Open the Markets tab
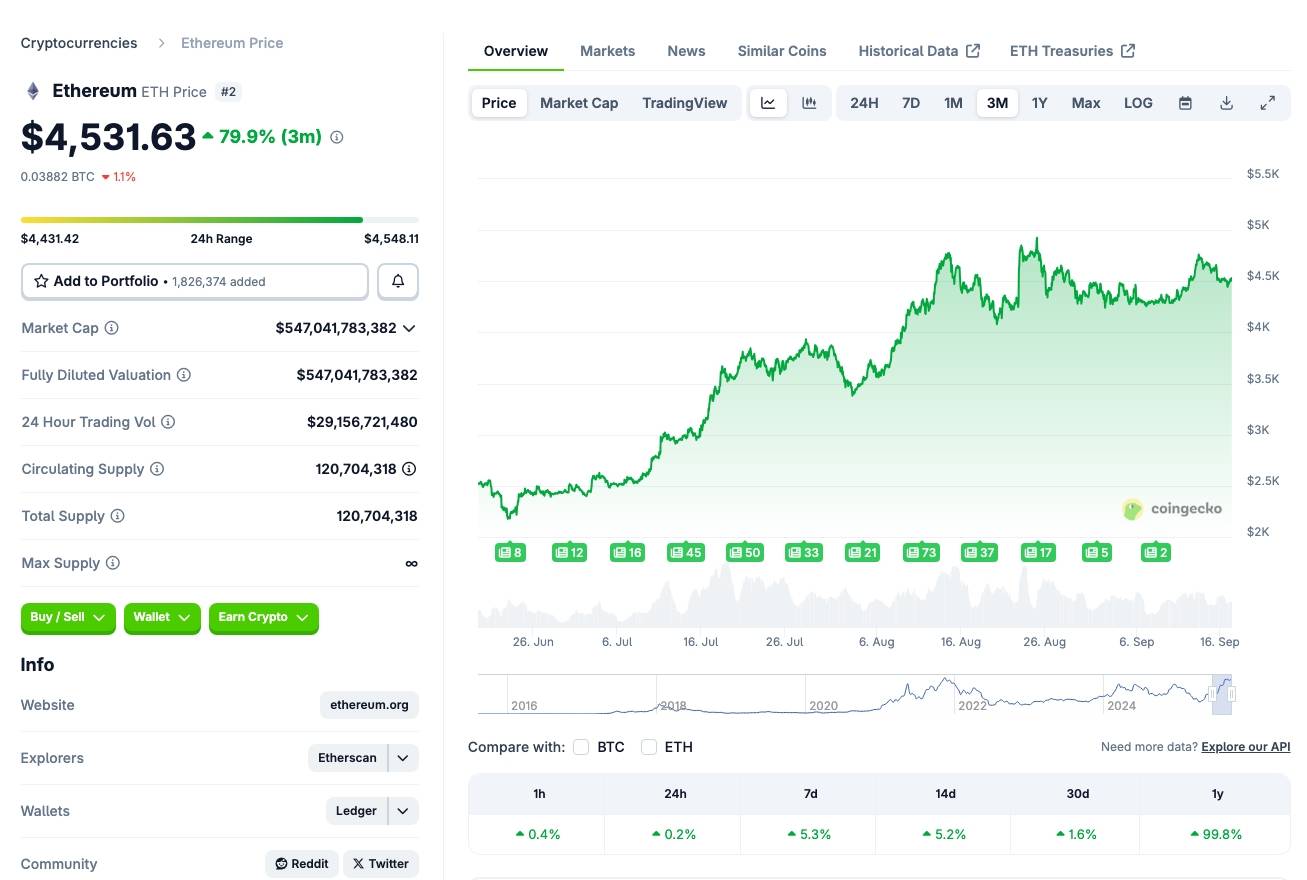The height and width of the screenshot is (880, 1307). [608, 51]
